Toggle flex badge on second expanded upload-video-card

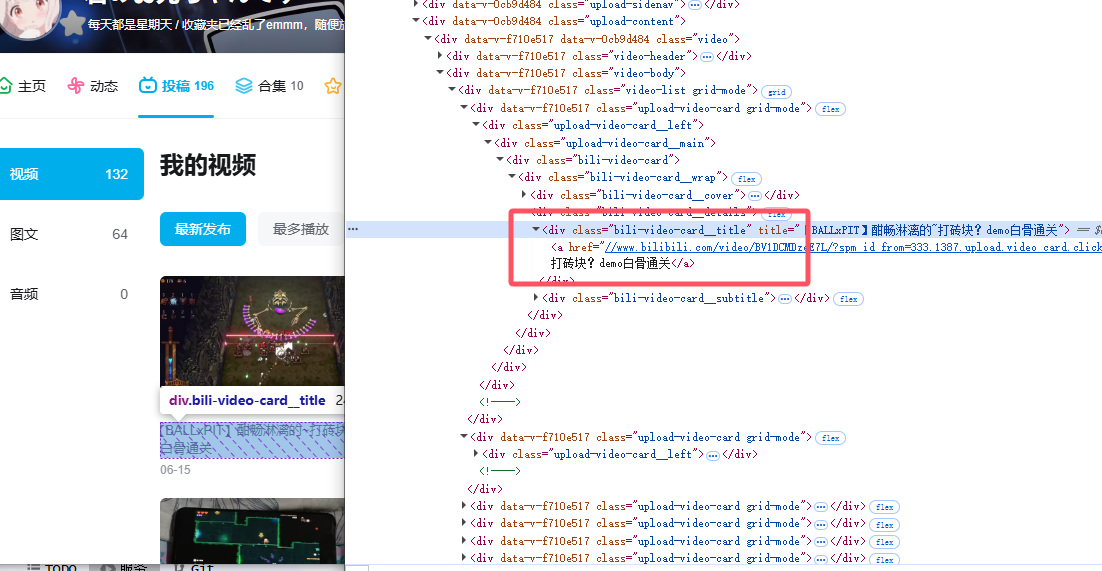pos(830,438)
